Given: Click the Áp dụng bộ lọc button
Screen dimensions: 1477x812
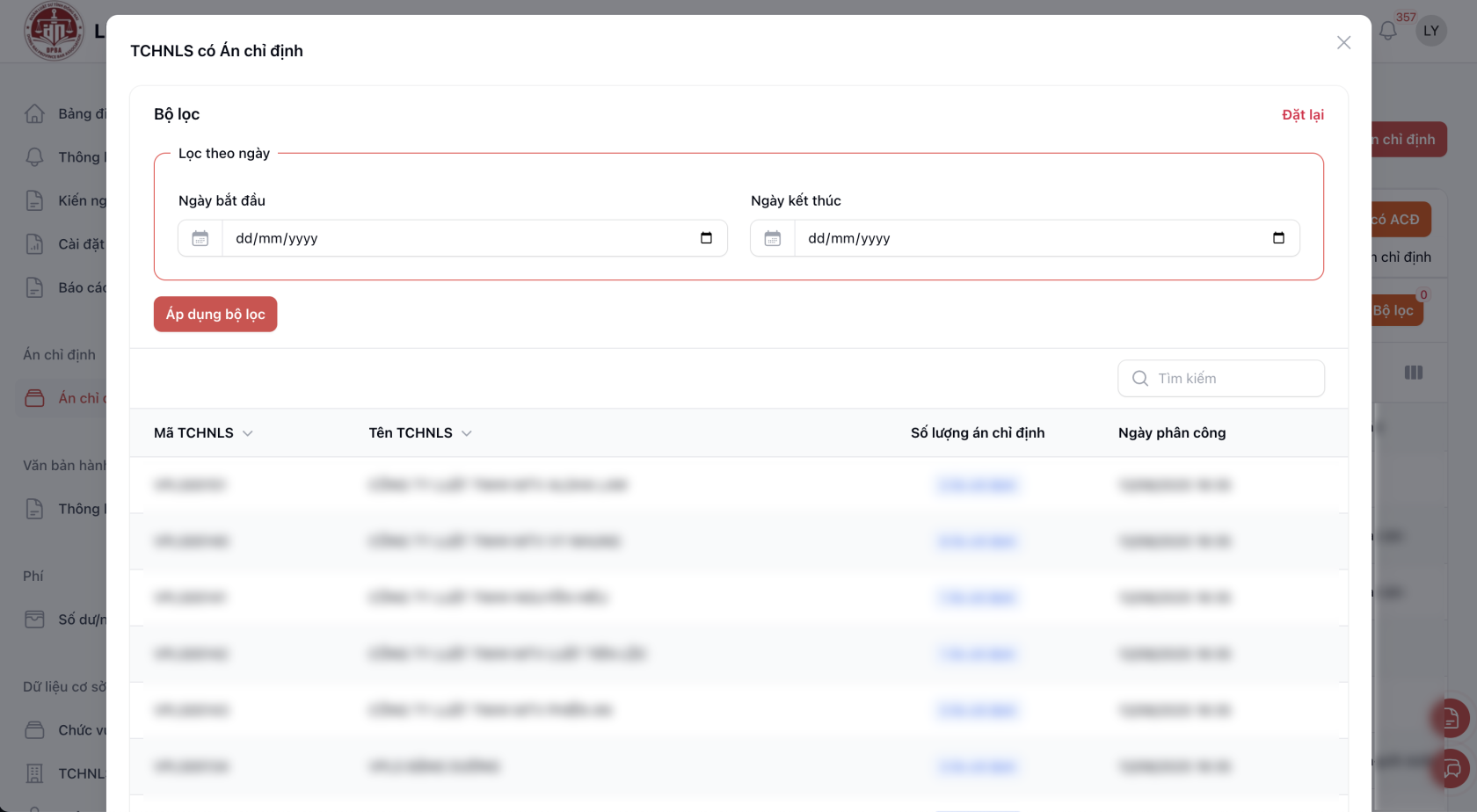Looking at the screenshot, I should (x=215, y=314).
